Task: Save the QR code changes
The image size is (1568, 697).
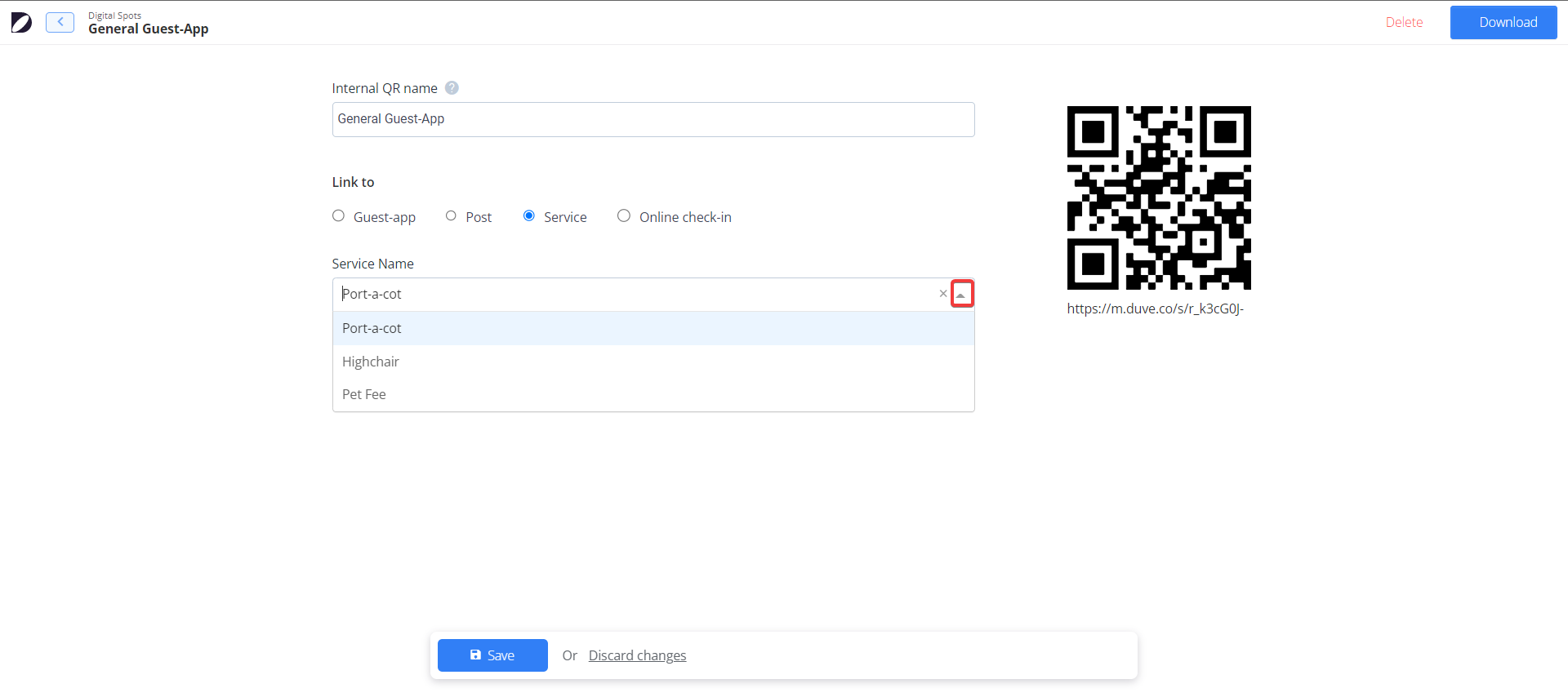Action: click(x=492, y=655)
